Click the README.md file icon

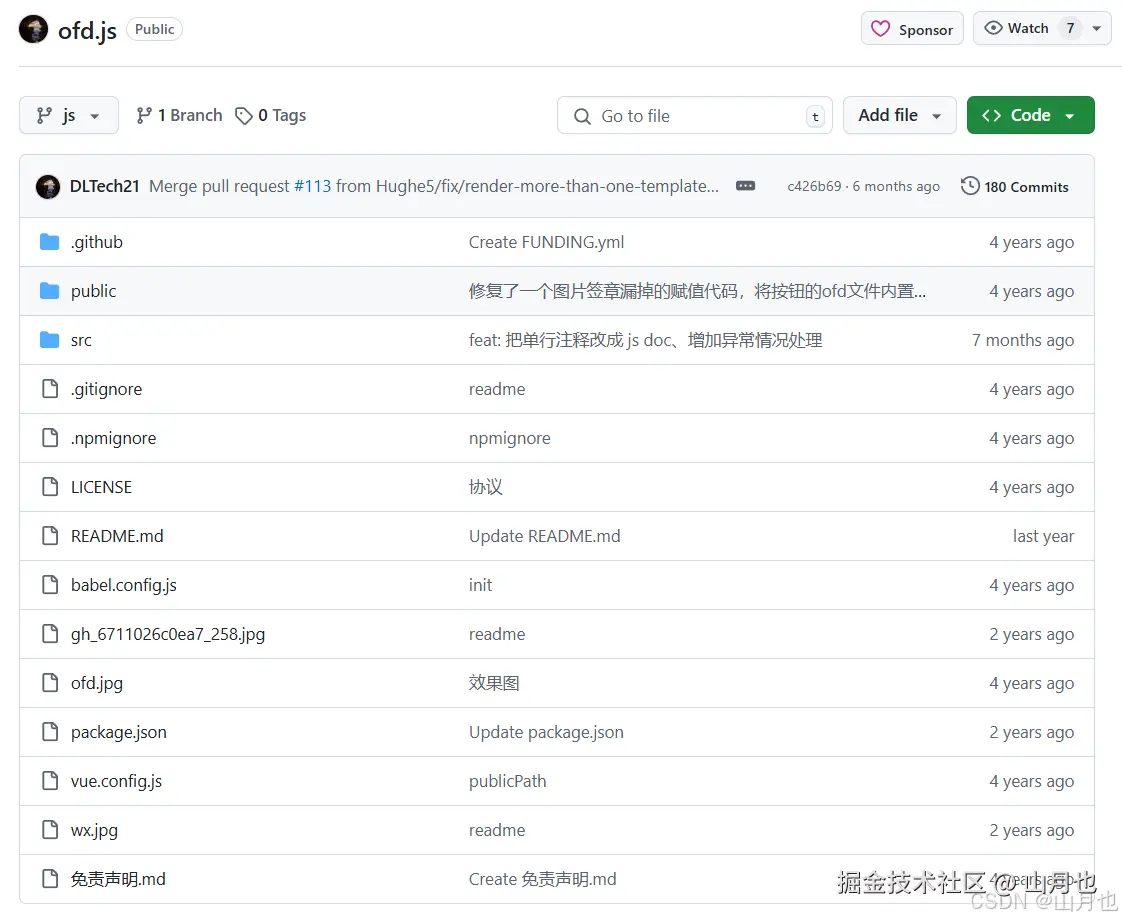pos(50,536)
